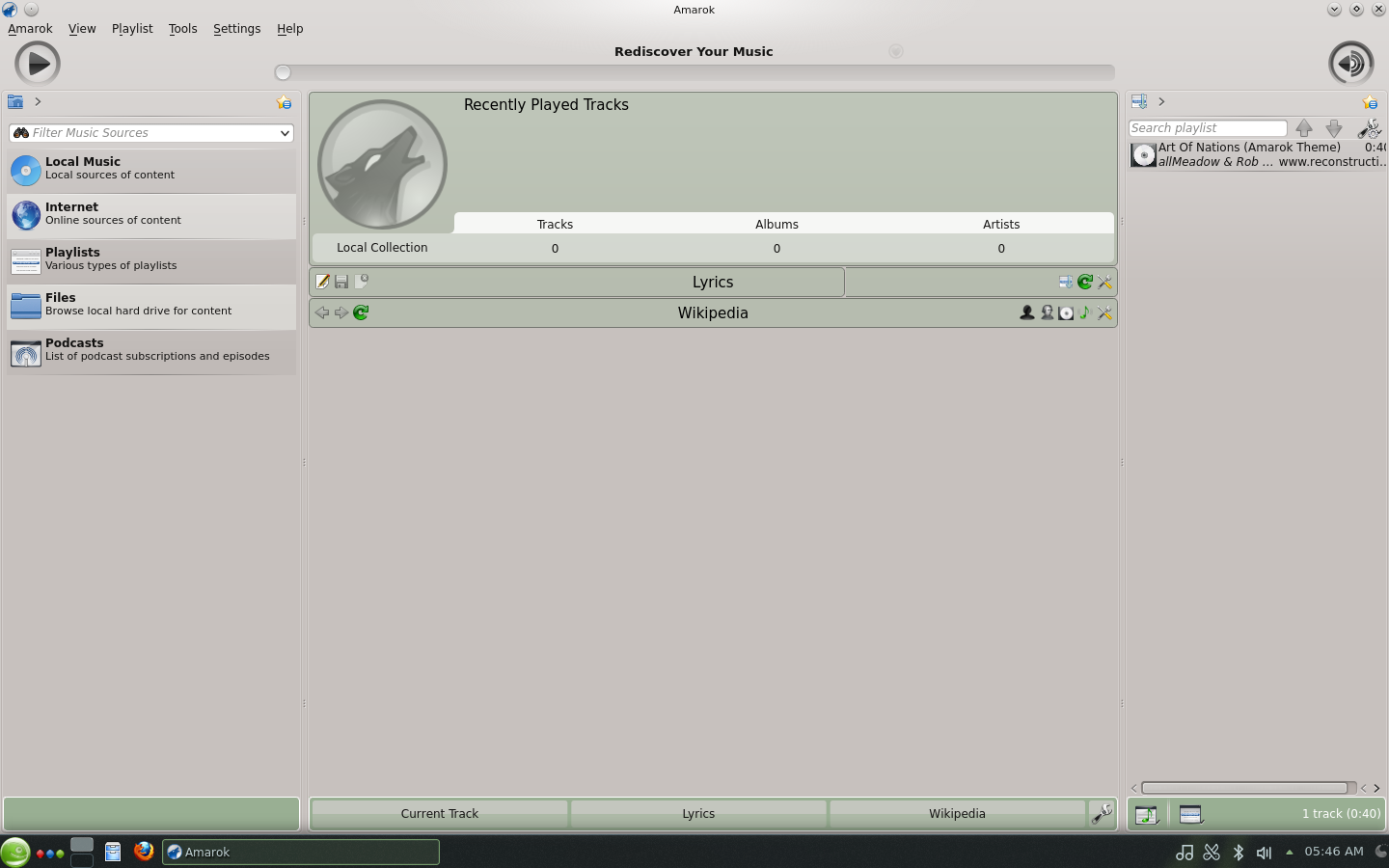
Task: Reload the Wikipedia applet page
Action: [361, 312]
